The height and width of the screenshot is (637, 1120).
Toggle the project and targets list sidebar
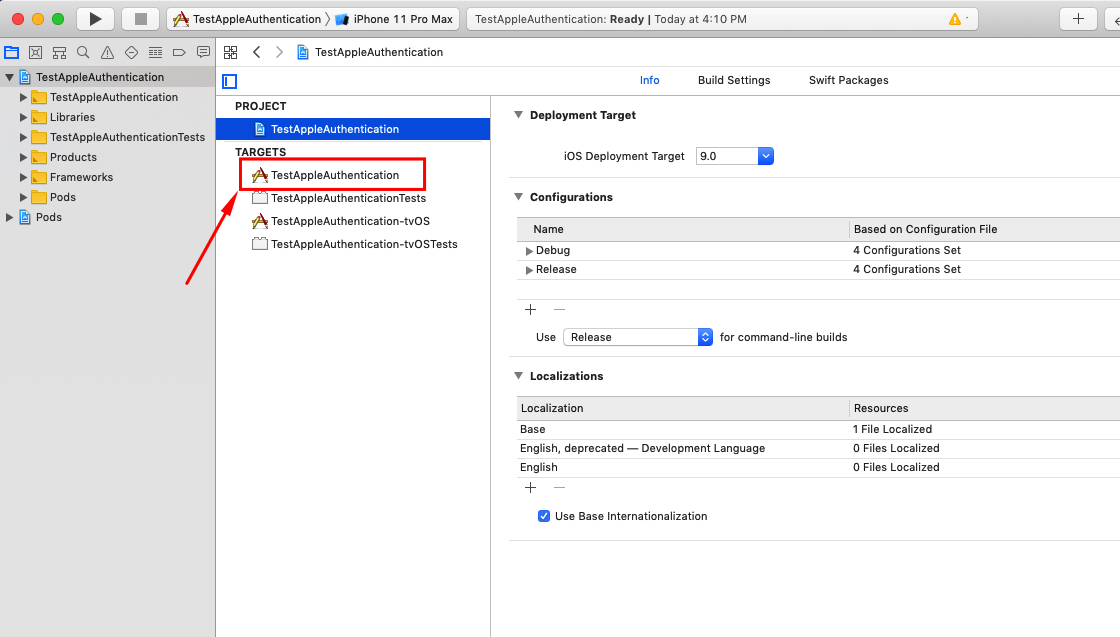click(x=230, y=81)
